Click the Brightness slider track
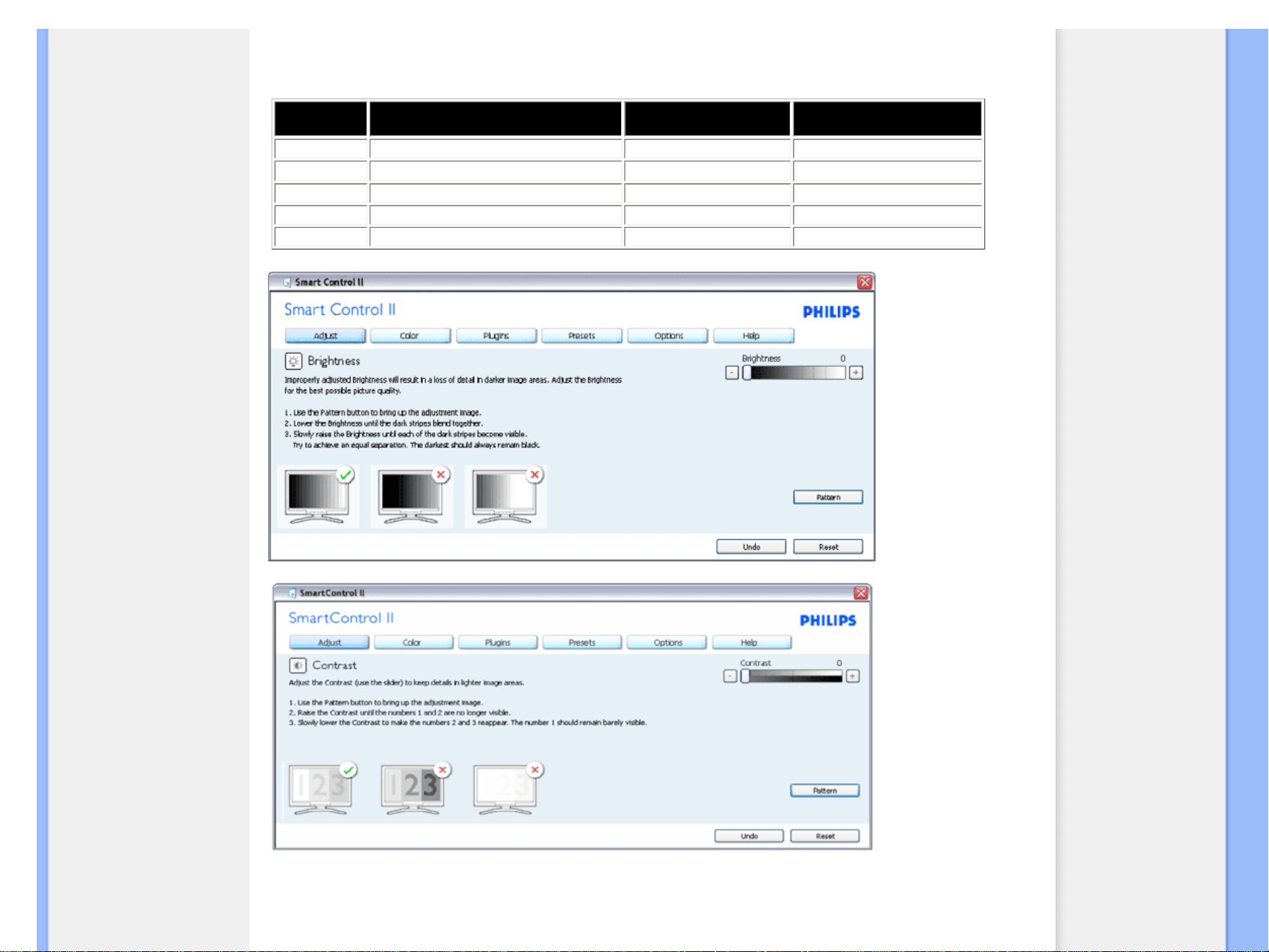This screenshot has height=952, width=1269. coord(794,373)
